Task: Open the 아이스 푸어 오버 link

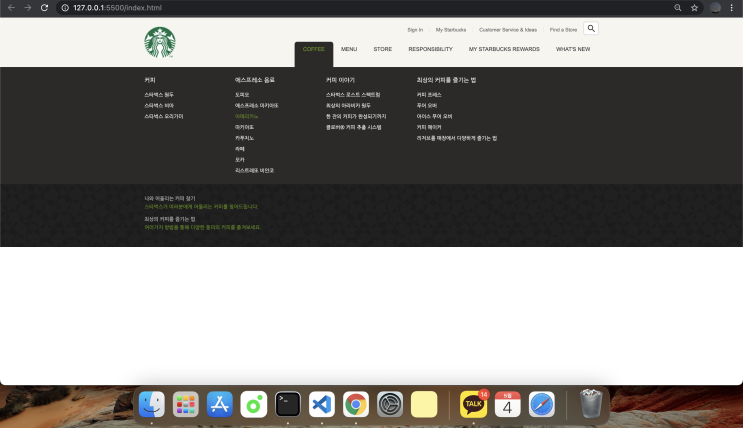Action: tap(434, 117)
